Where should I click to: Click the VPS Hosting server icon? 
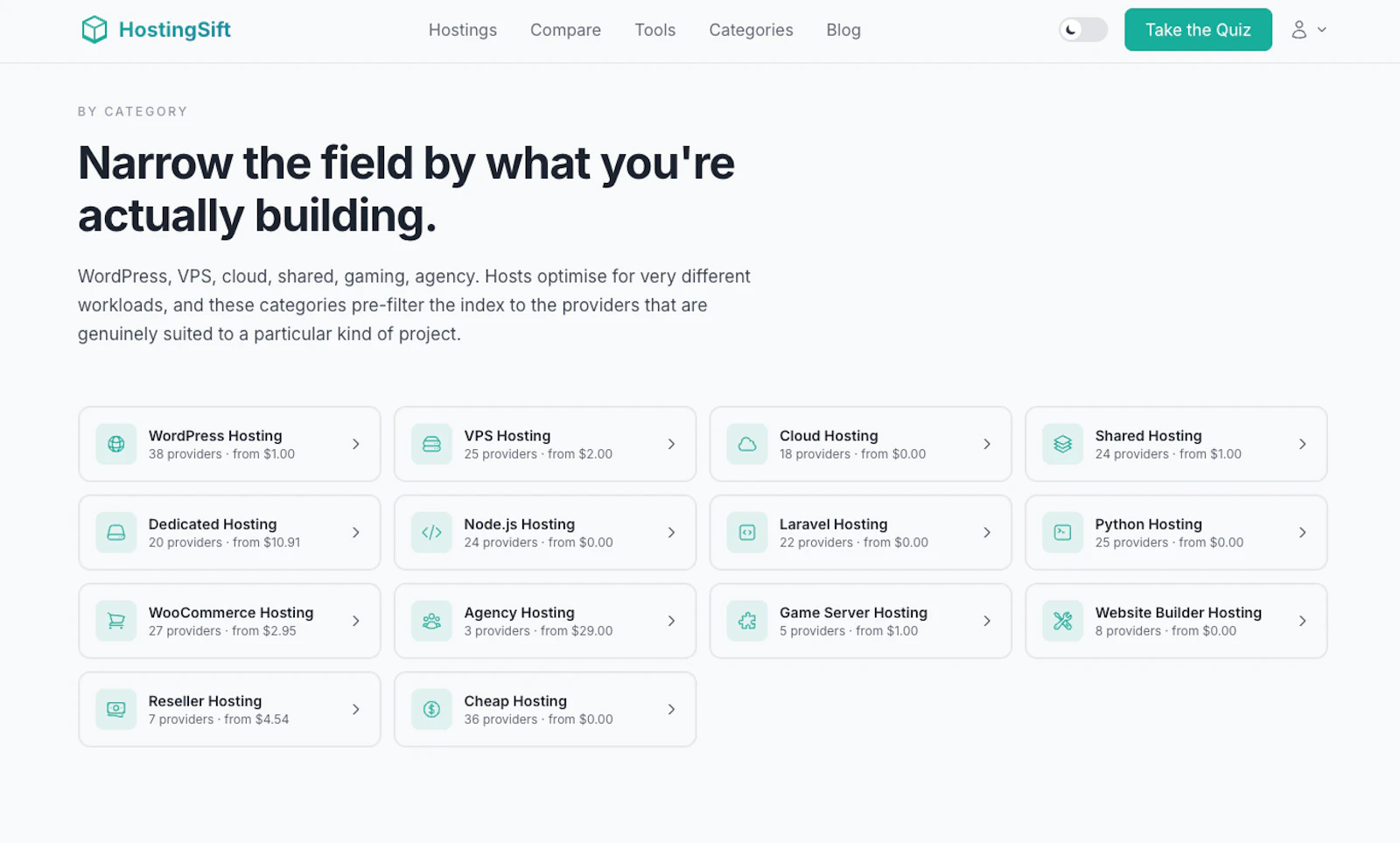pos(431,444)
